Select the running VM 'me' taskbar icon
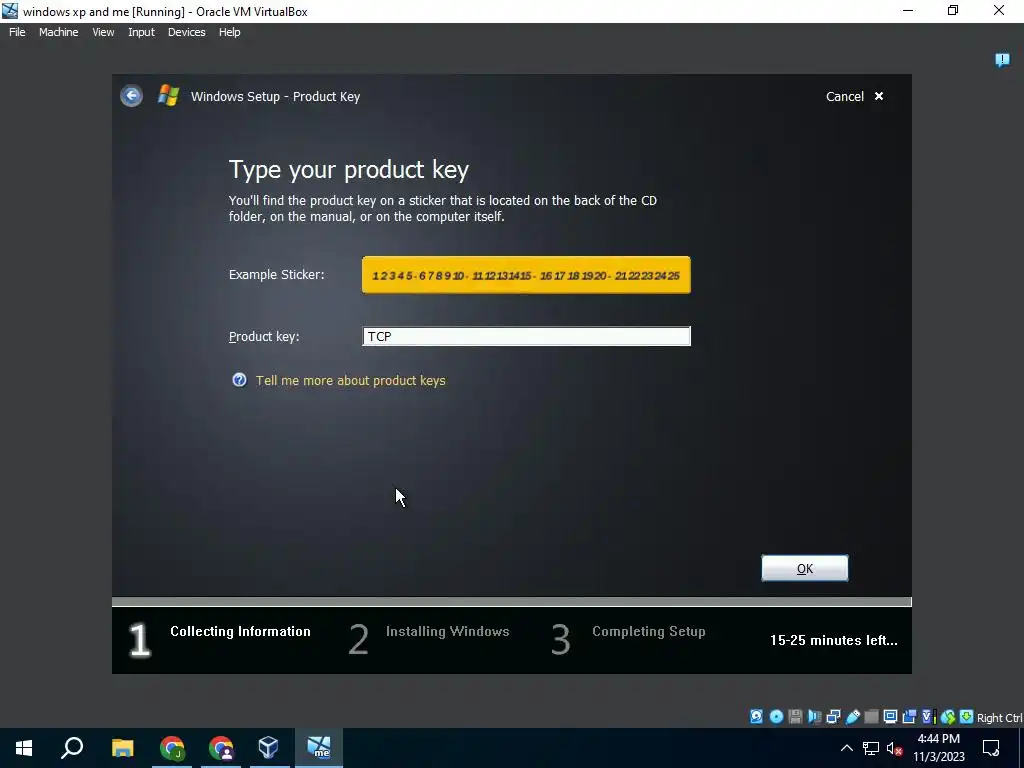 pyautogui.click(x=319, y=748)
